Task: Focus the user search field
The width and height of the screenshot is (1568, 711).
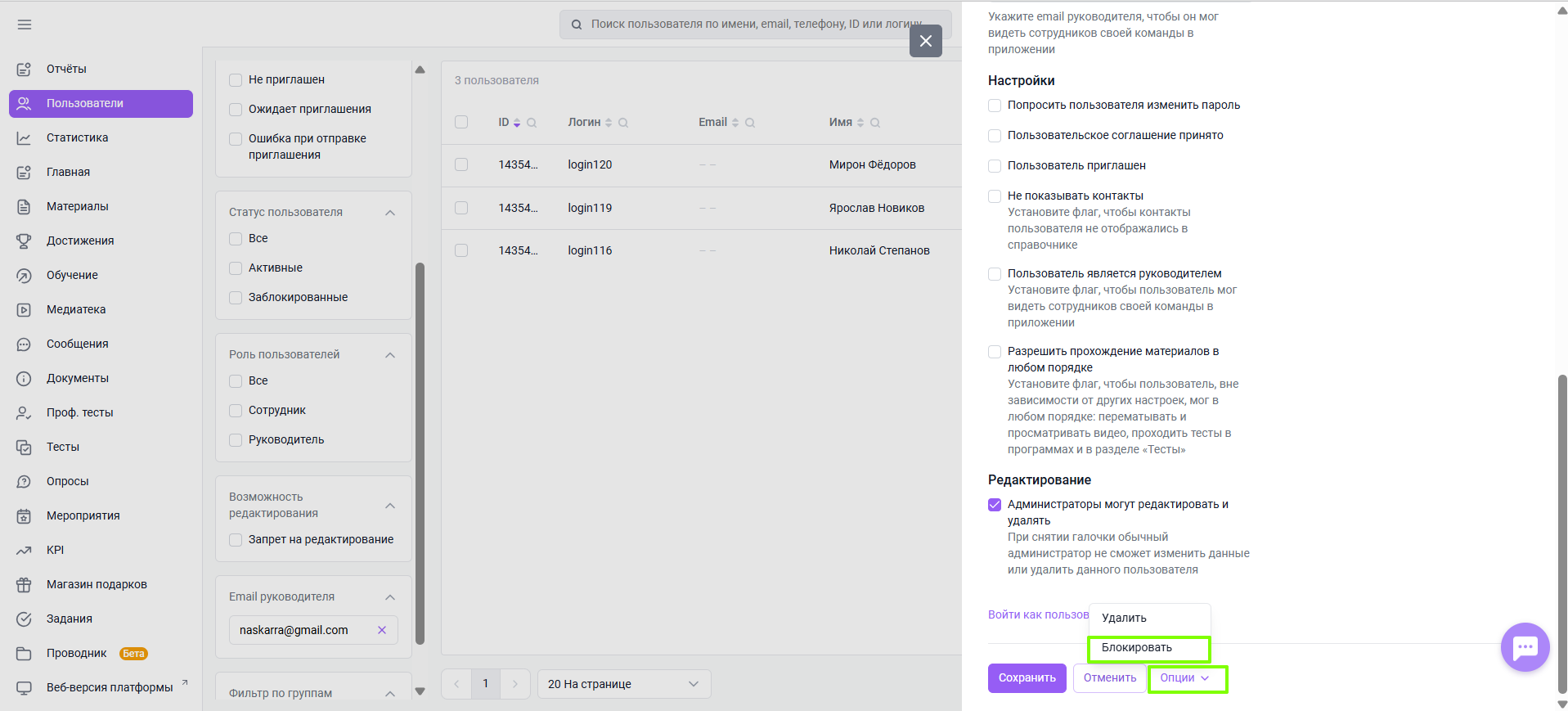Action: coord(756,25)
